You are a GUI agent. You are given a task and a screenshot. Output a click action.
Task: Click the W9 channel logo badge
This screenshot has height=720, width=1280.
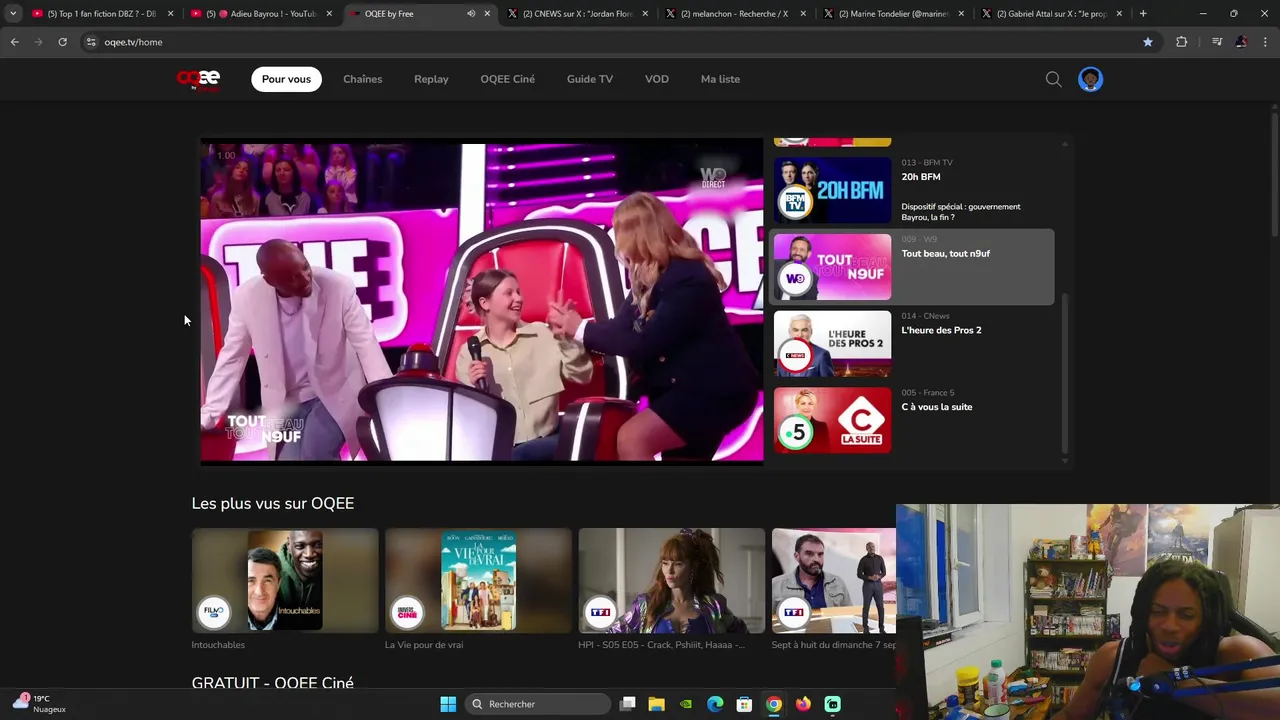click(x=795, y=279)
